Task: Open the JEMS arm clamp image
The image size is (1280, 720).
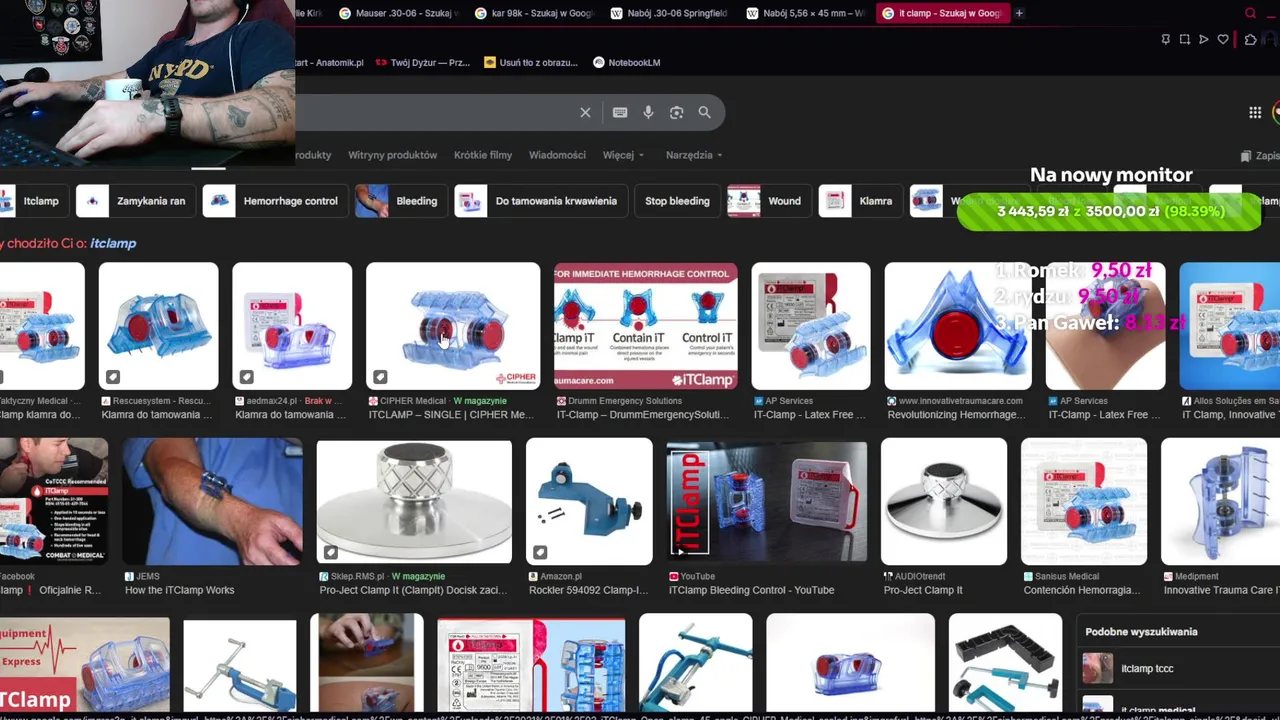Action: (212, 501)
